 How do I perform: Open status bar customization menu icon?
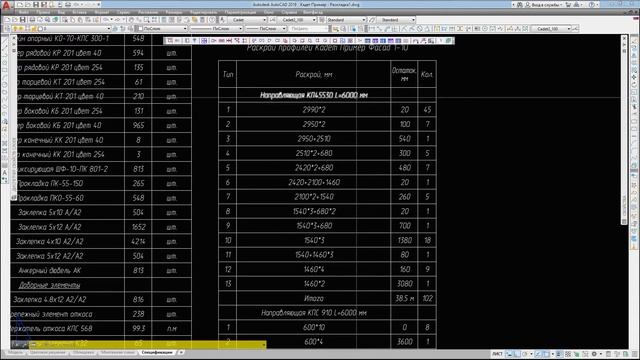634,353
